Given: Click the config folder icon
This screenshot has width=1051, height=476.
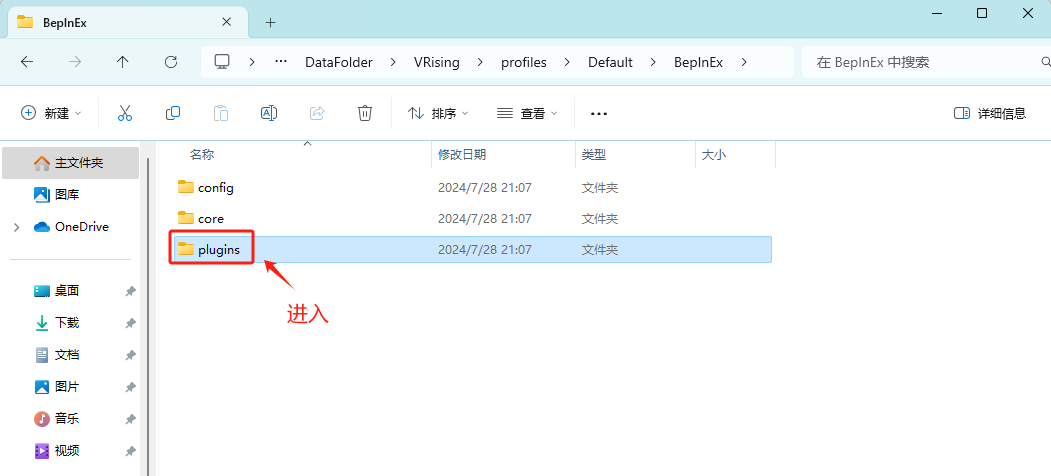Looking at the screenshot, I should [x=186, y=187].
